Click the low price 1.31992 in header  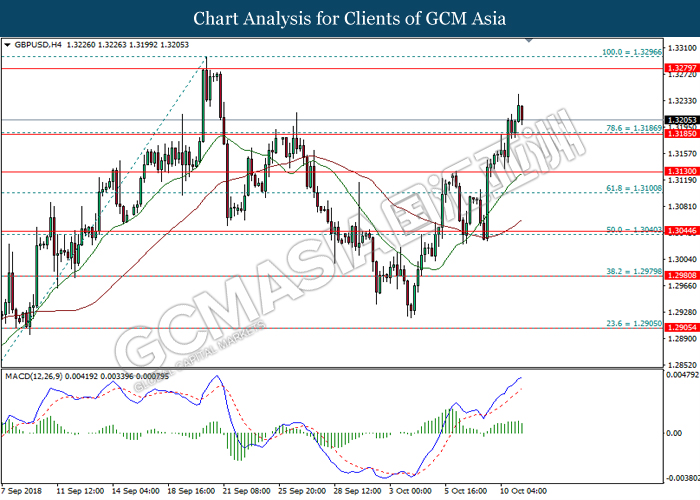pyautogui.click(x=143, y=45)
